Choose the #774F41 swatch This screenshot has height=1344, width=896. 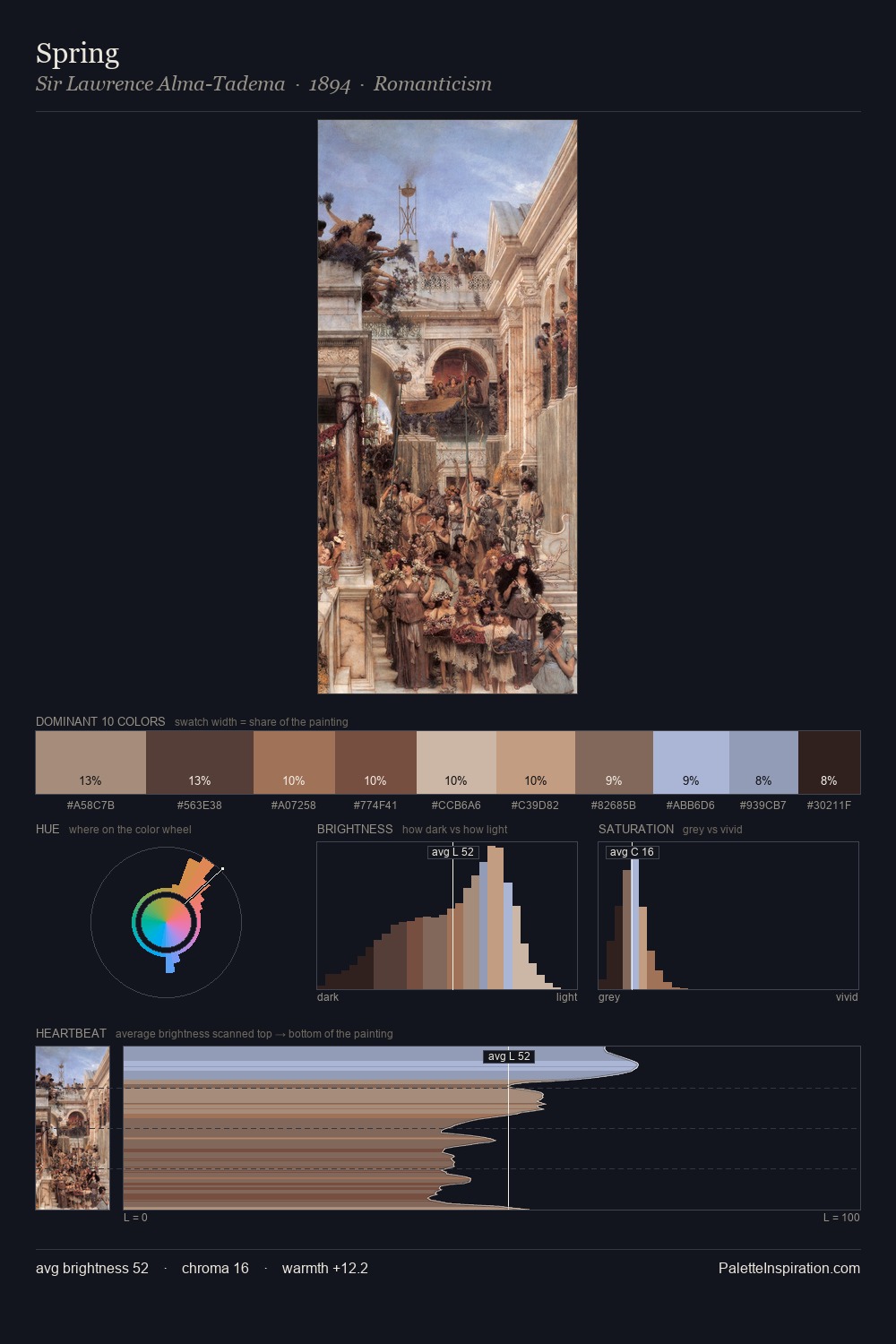[x=375, y=762]
